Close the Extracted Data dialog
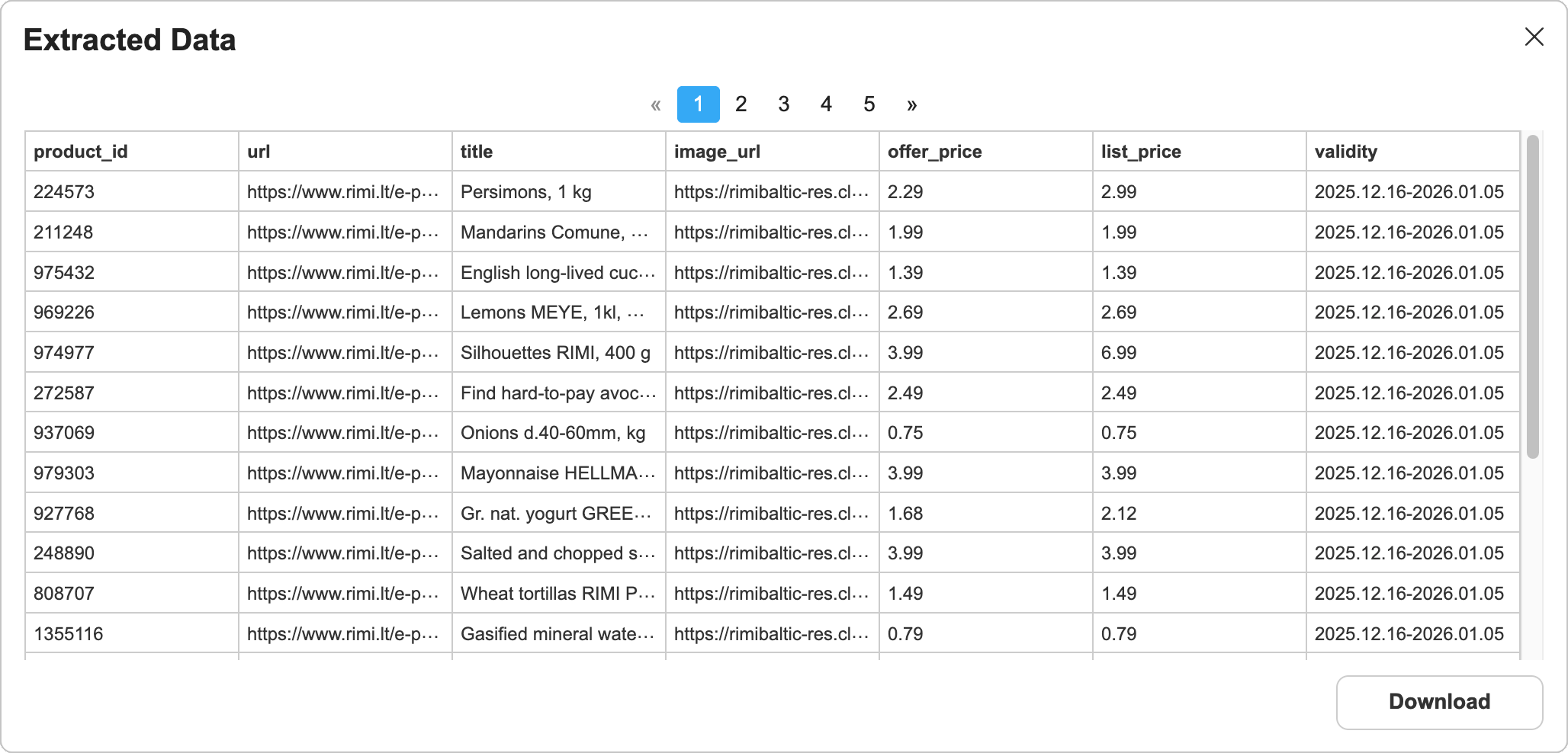1568x753 pixels. pyautogui.click(x=1534, y=36)
